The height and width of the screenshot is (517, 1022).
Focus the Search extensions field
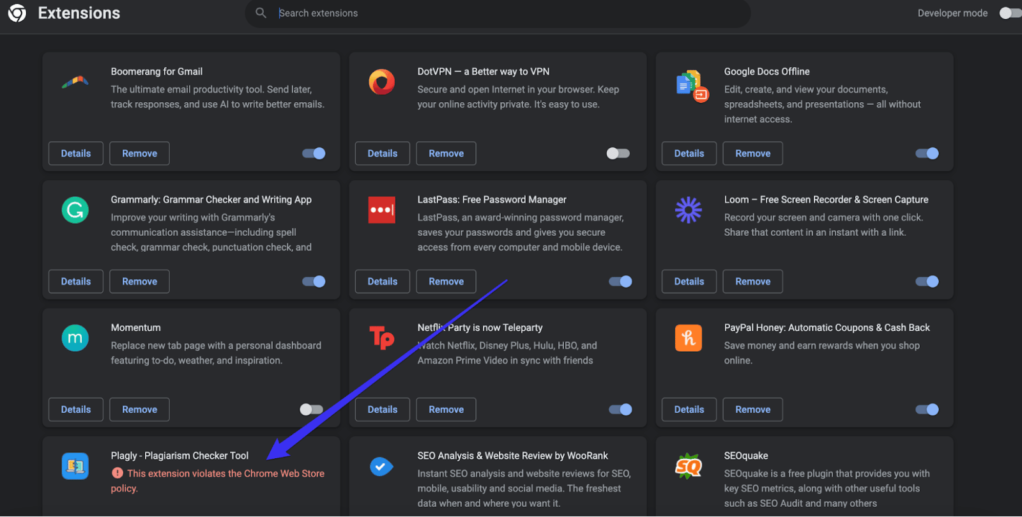coord(500,13)
